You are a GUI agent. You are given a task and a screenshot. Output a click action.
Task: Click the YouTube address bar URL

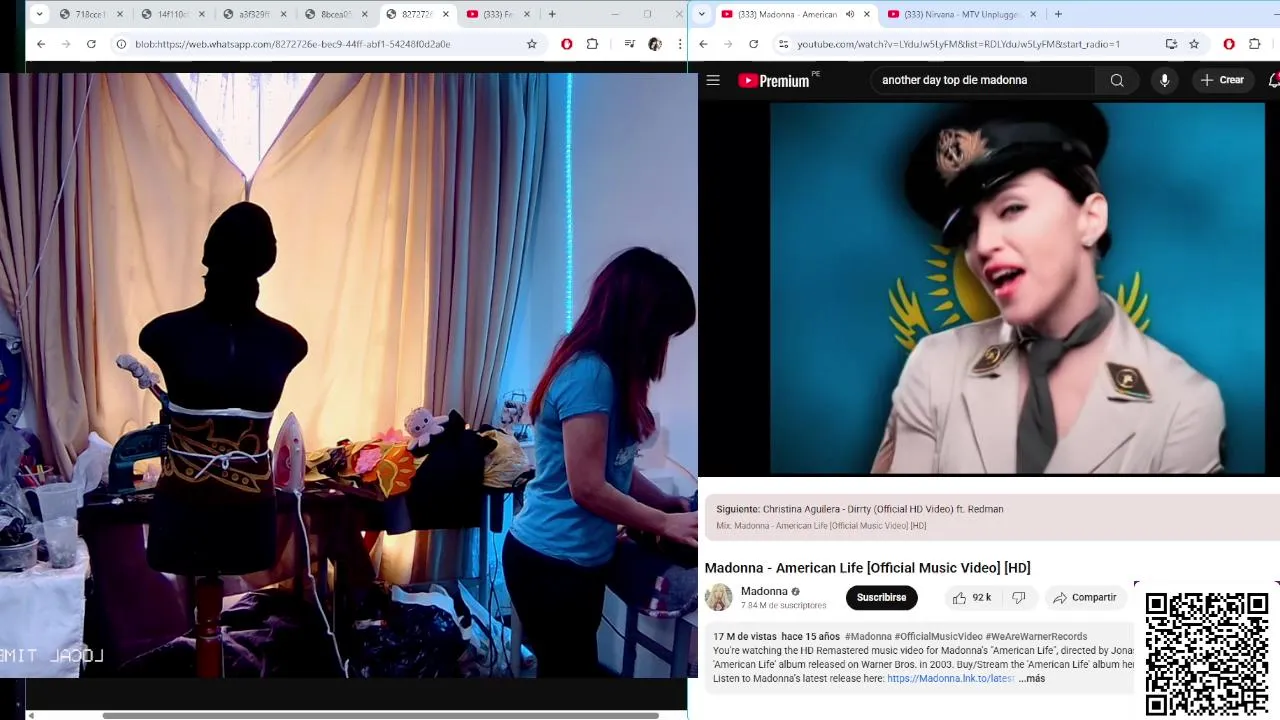958,44
